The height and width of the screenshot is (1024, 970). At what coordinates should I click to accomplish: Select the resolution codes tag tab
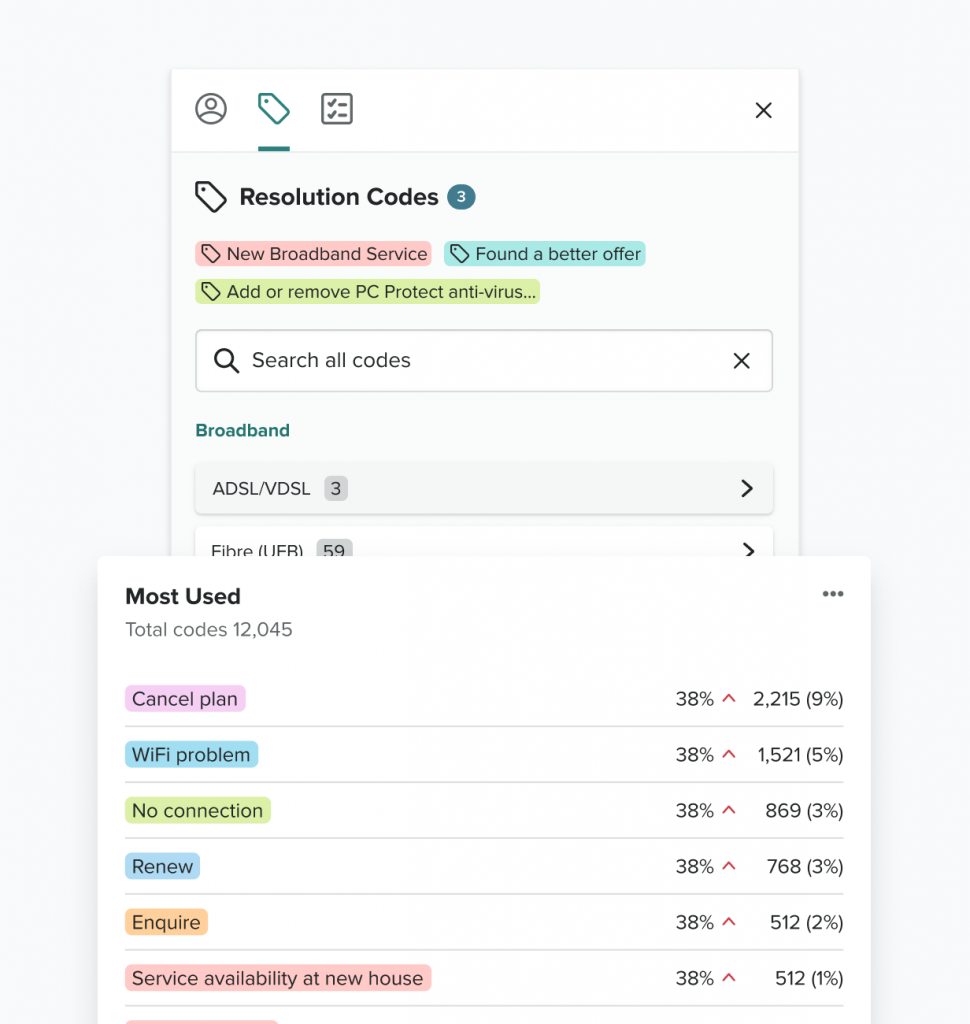point(274,109)
